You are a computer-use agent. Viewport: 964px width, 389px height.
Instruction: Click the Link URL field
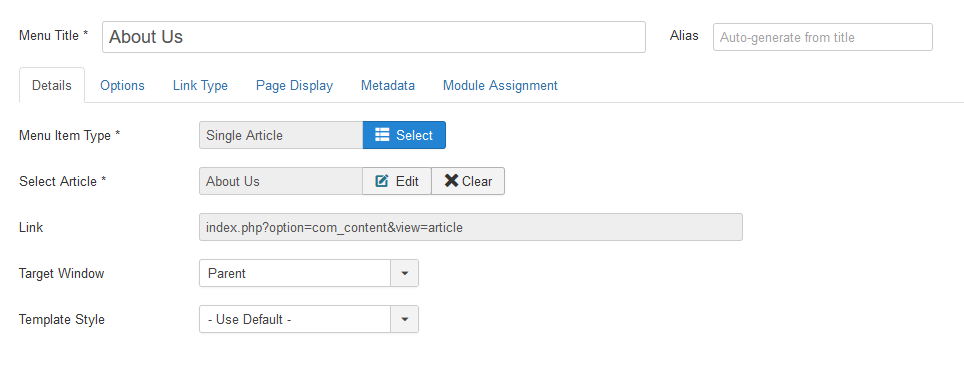click(471, 227)
